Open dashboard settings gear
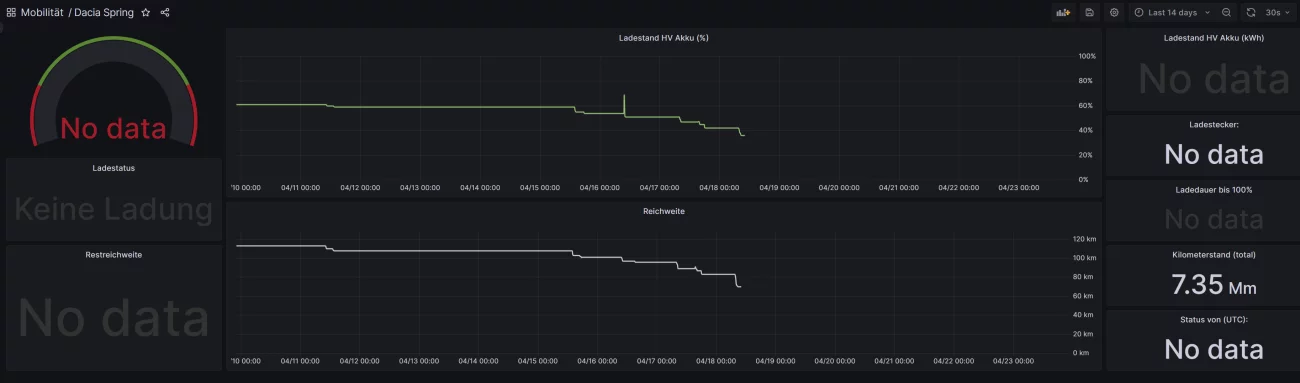The width and height of the screenshot is (1300, 383). click(1115, 12)
